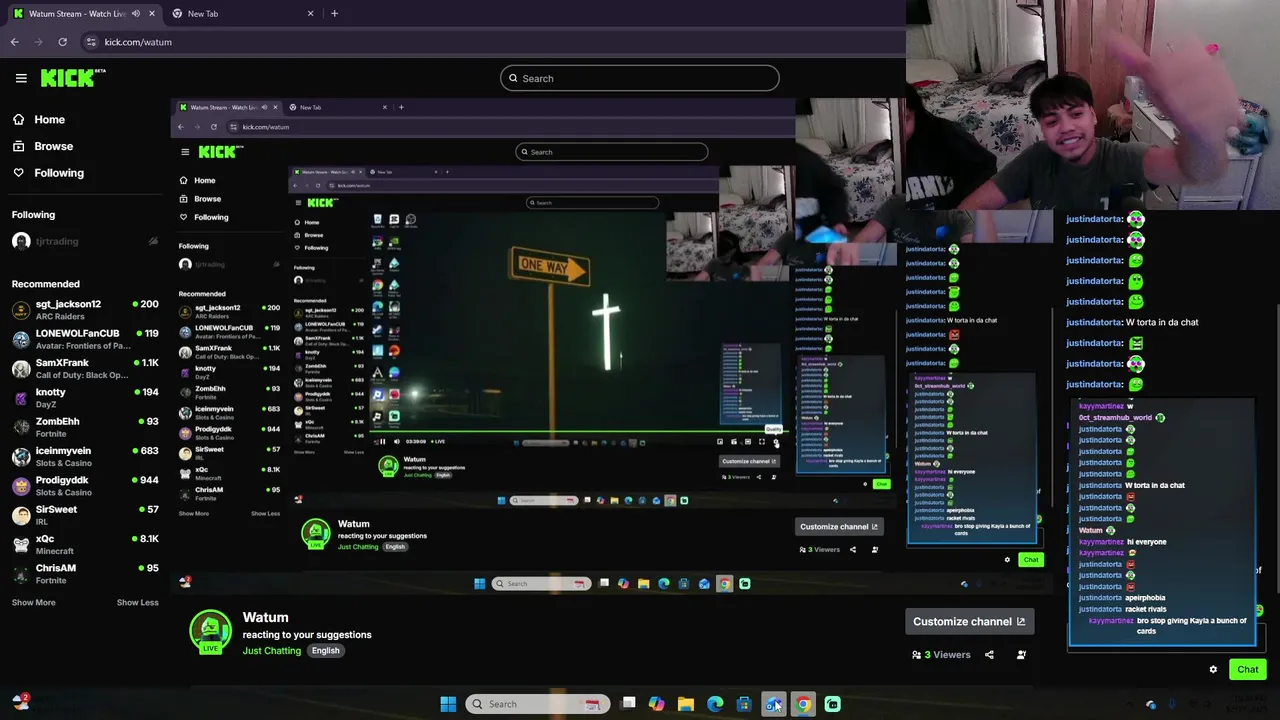Click English tag beside large Just Chatting
The image size is (1280, 720).
[325, 650]
